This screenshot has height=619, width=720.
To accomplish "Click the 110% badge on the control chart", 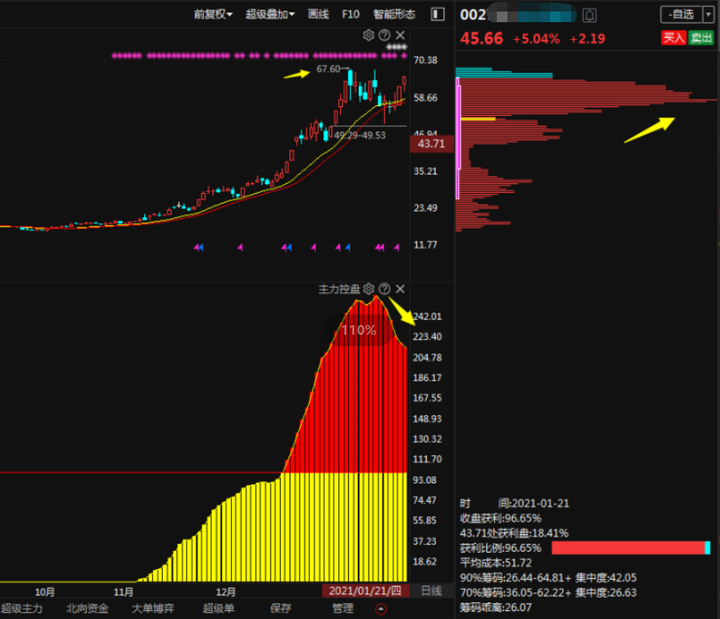I will pos(359,330).
